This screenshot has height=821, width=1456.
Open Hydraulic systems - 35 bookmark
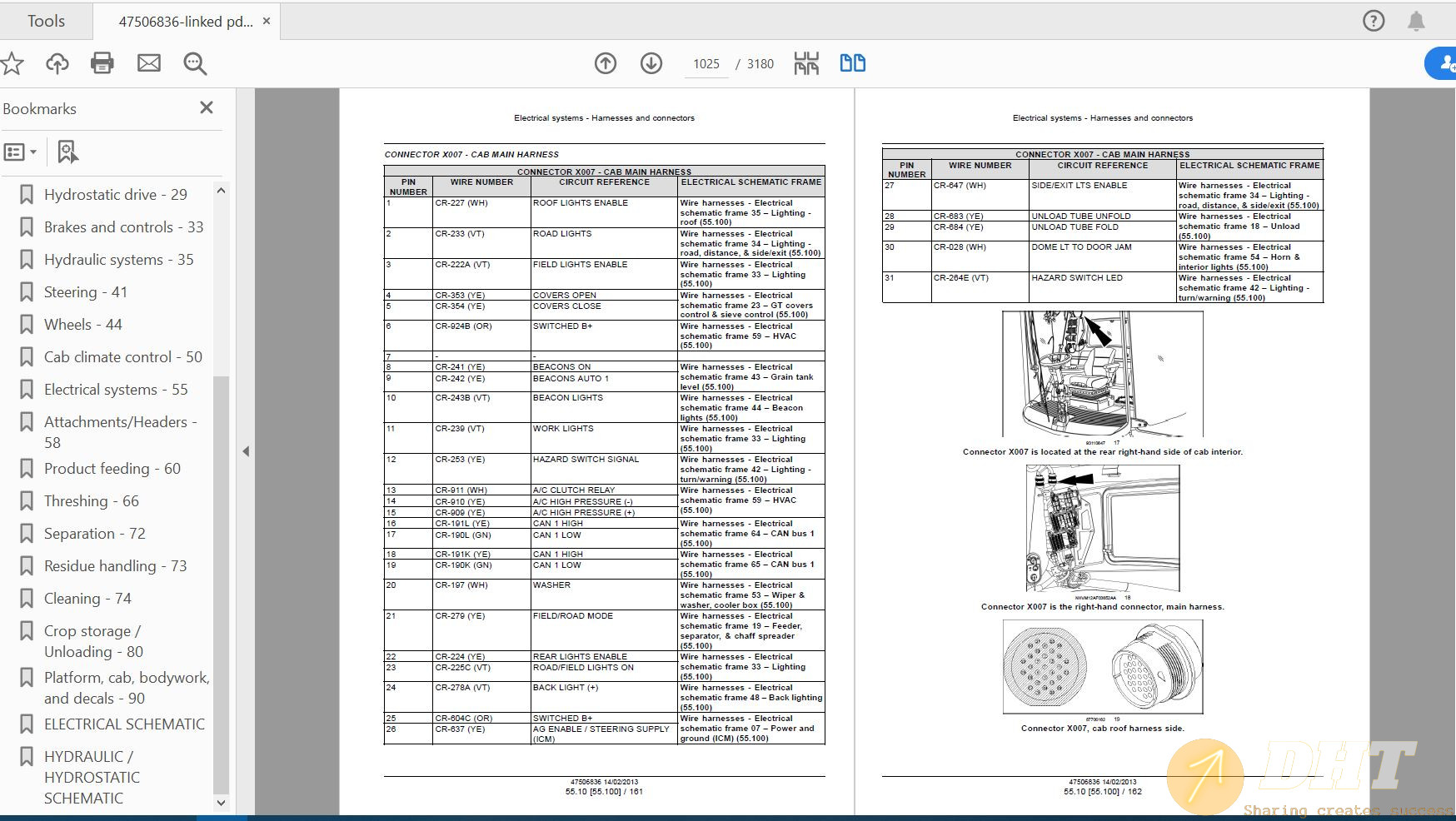119,259
